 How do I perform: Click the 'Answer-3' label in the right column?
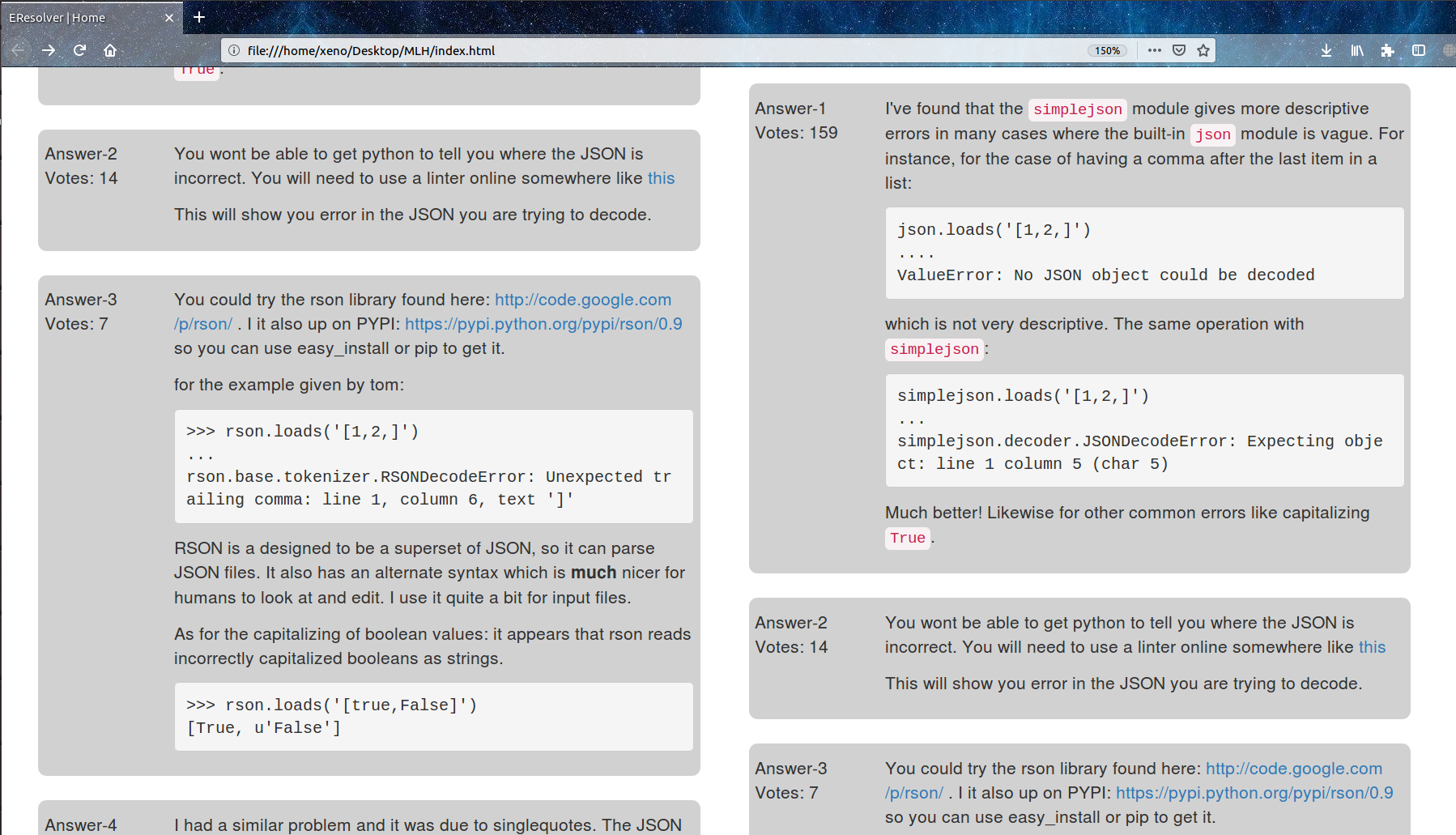click(791, 769)
